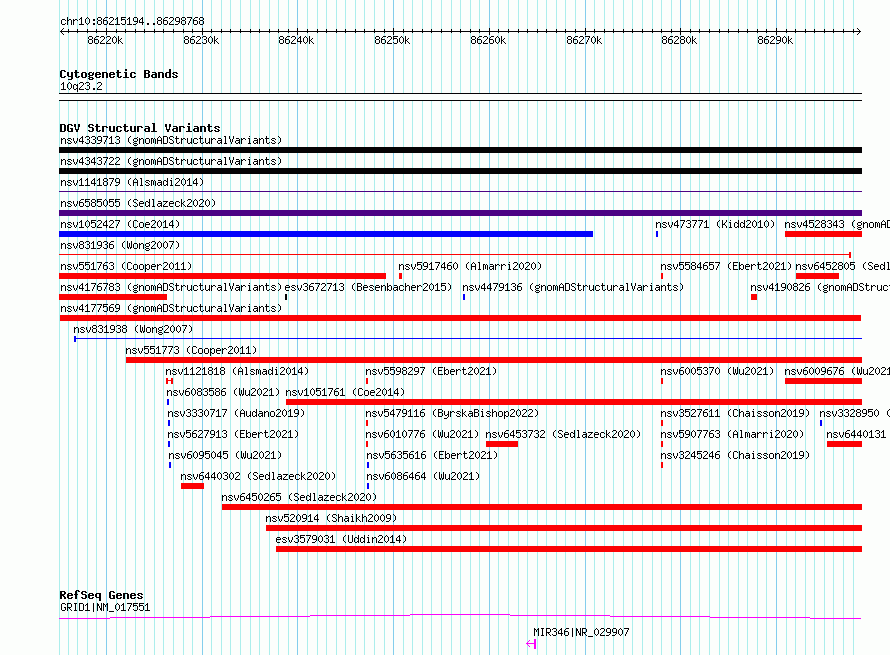Select nsv4176783 gnomADStructuralVariants label

171,287
